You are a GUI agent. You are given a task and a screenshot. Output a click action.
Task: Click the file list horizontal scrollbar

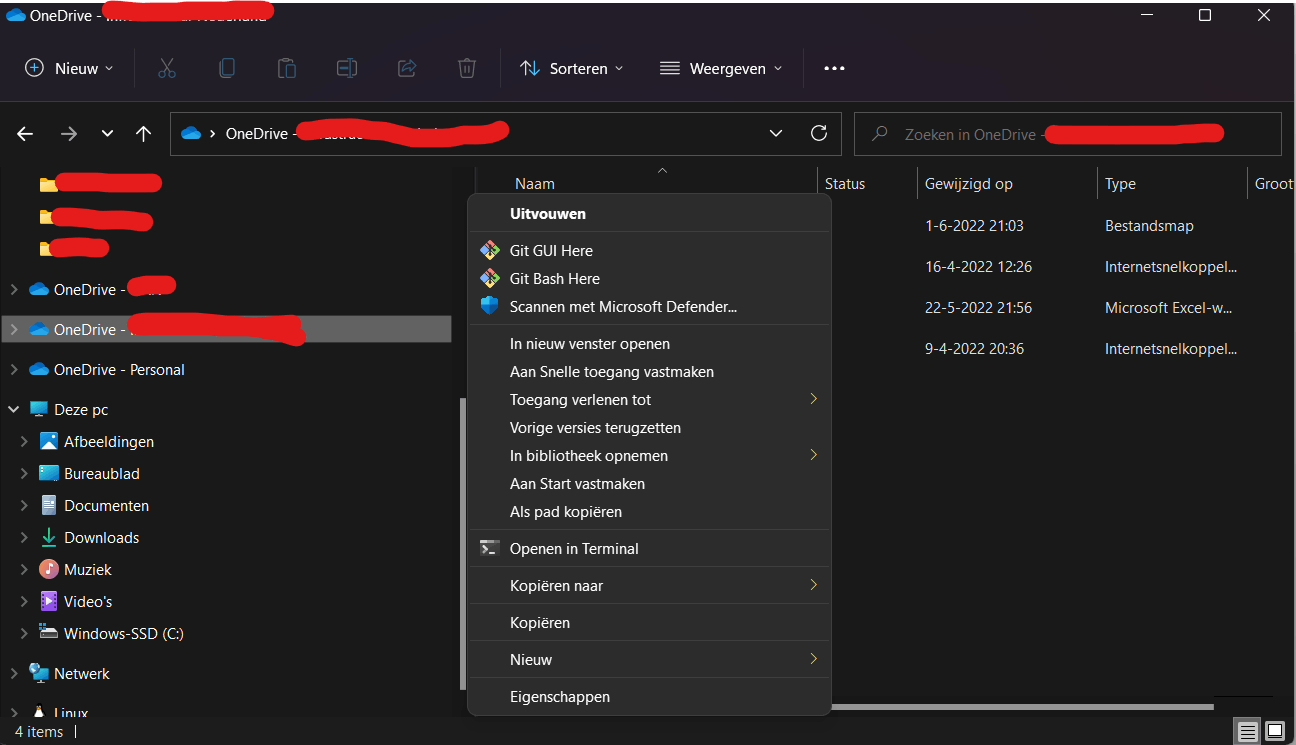click(1021, 706)
